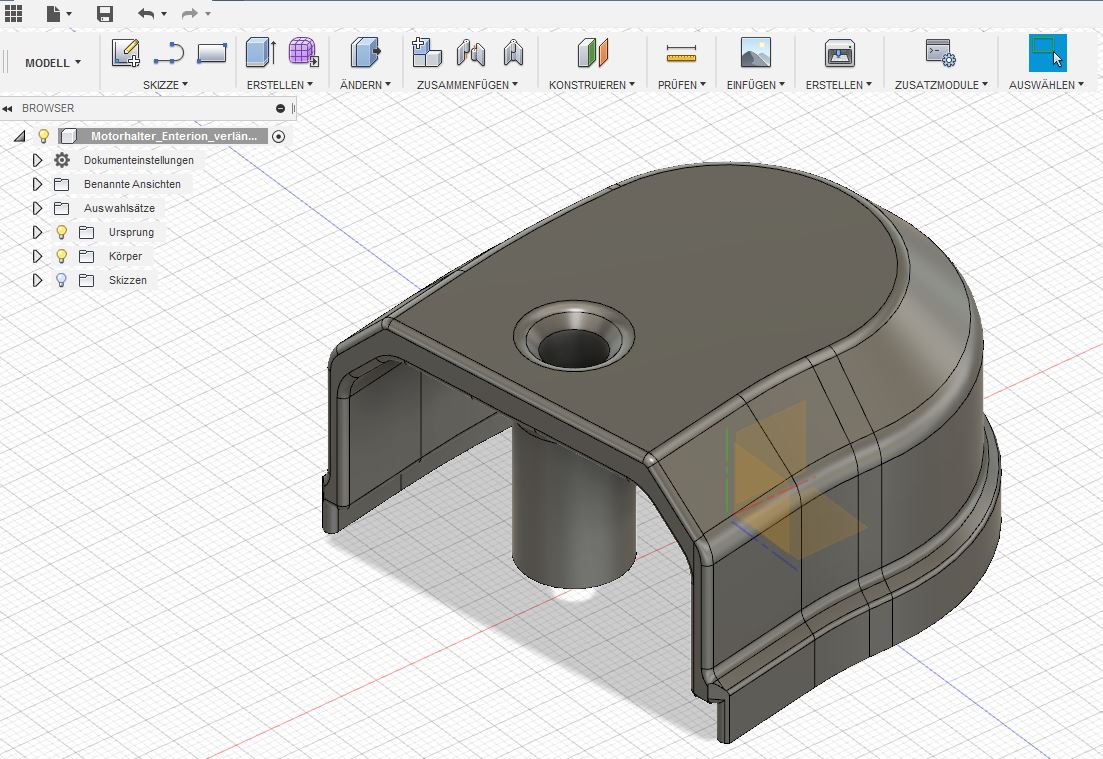Click the Measure ruler icon
The width and height of the screenshot is (1103, 759).
(x=681, y=53)
